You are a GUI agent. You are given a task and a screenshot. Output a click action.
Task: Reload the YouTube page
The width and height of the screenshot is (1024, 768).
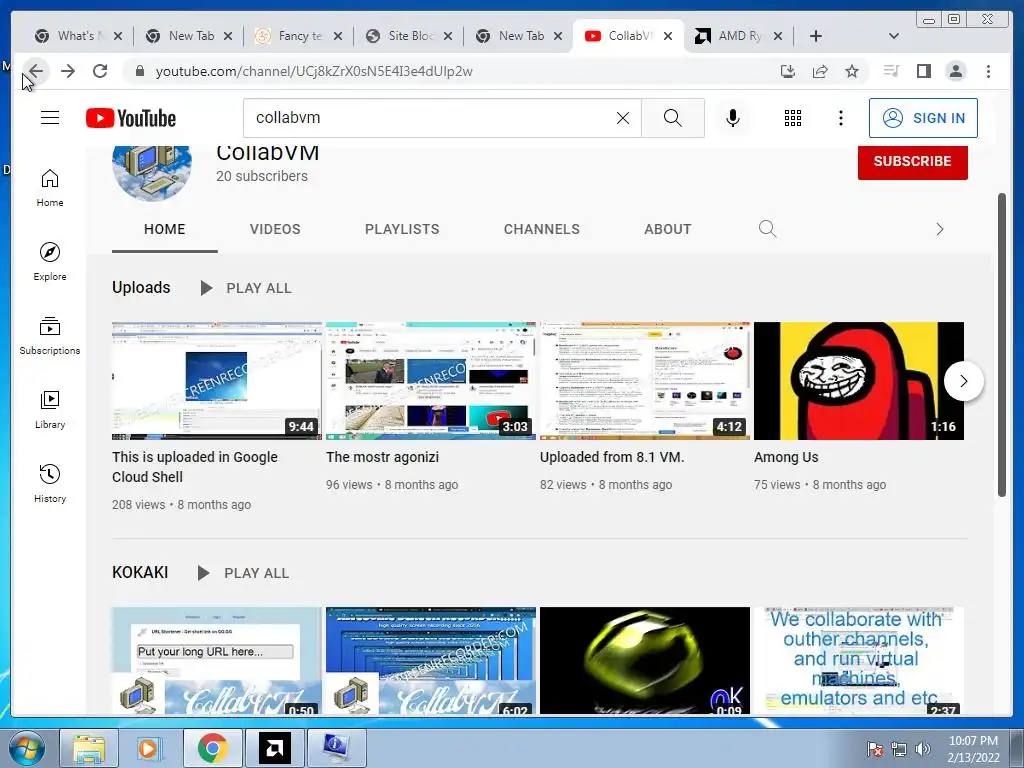tap(100, 71)
